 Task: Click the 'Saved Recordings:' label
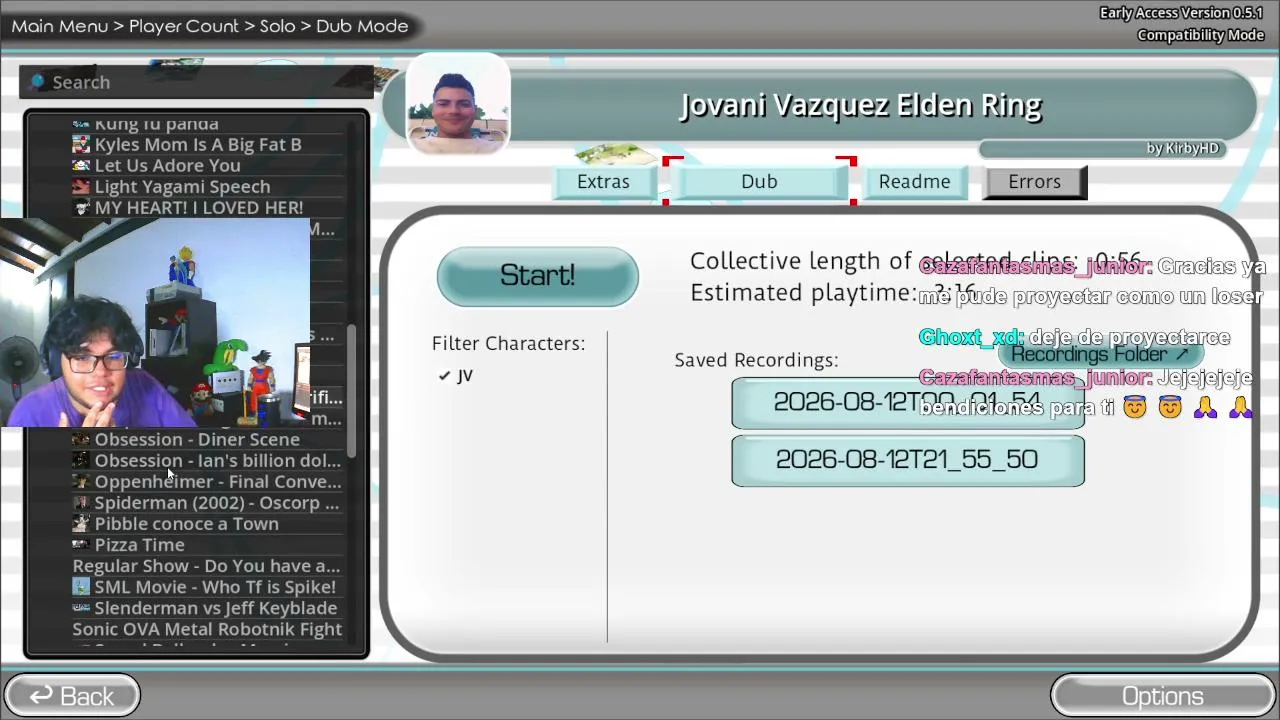(756, 360)
